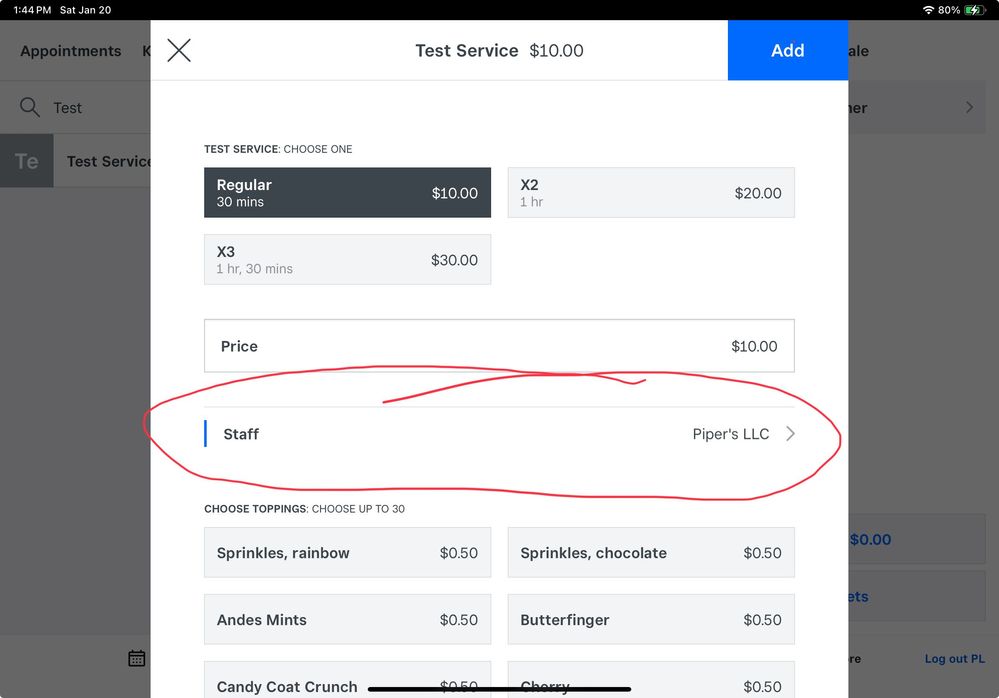
Task: Expand the customer row chevron at right
Action: click(969, 107)
